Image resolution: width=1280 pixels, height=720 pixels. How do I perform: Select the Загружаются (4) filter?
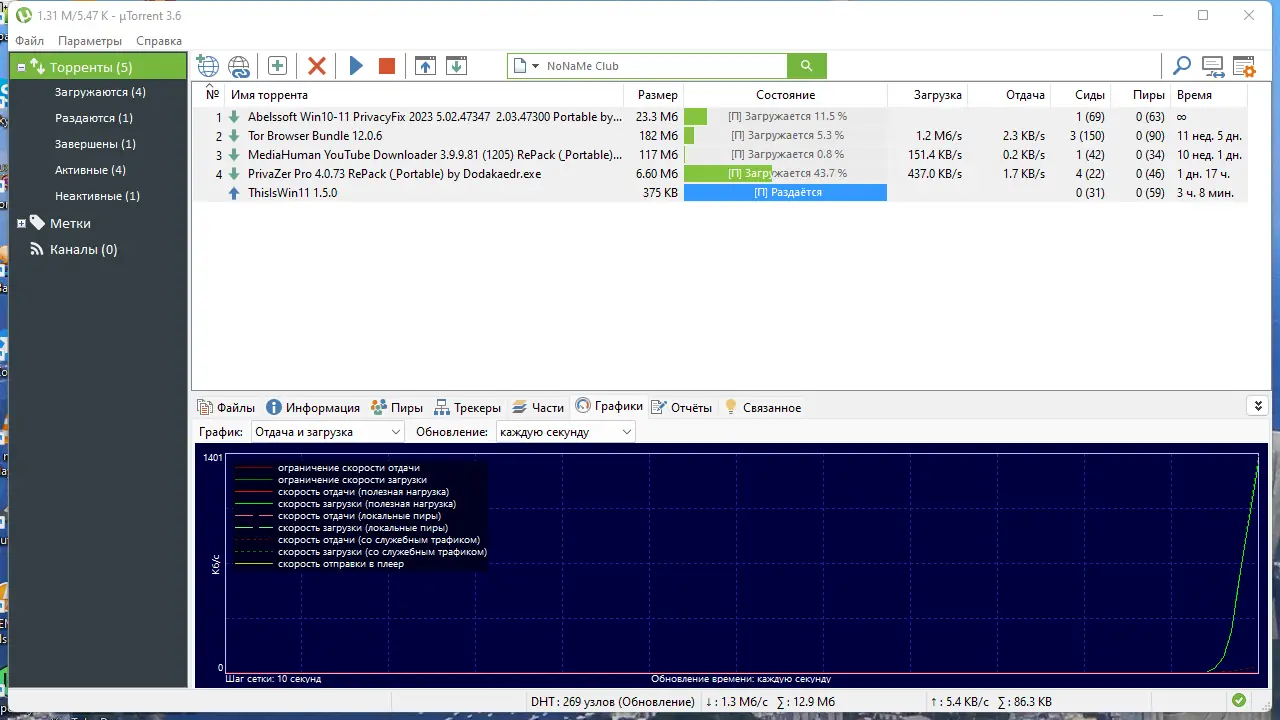(x=100, y=92)
